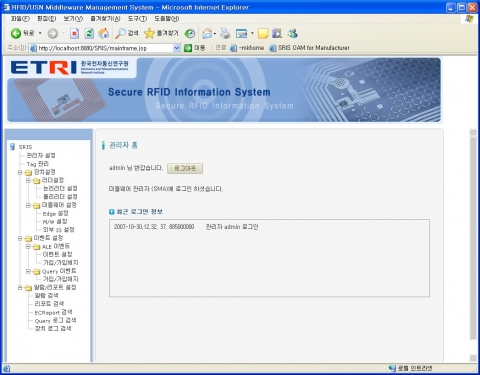Image resolution: width=480 pixels, height=375 pixels.
Task: Open 논리리더 설정 in the tree
Action: coord(60,188)
